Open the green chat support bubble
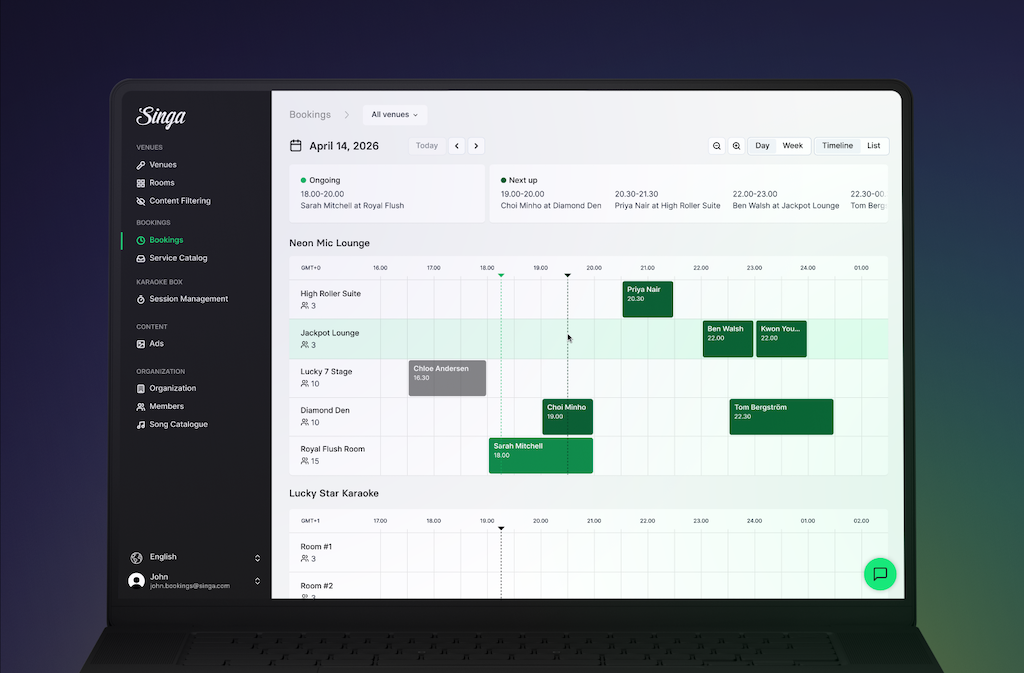1024x673 pixels. [880, 574]
